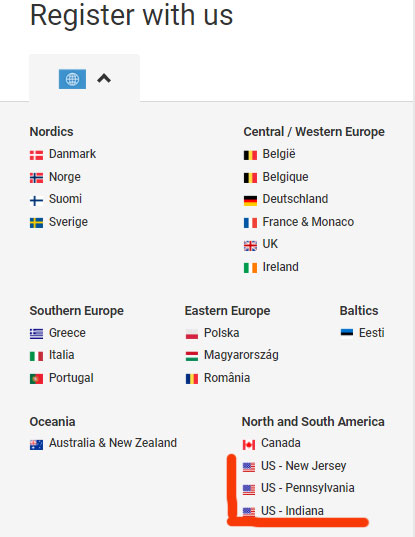The image size is (415, 537).
Task: Select Australia & New Zealand
Action: [113, 443]
